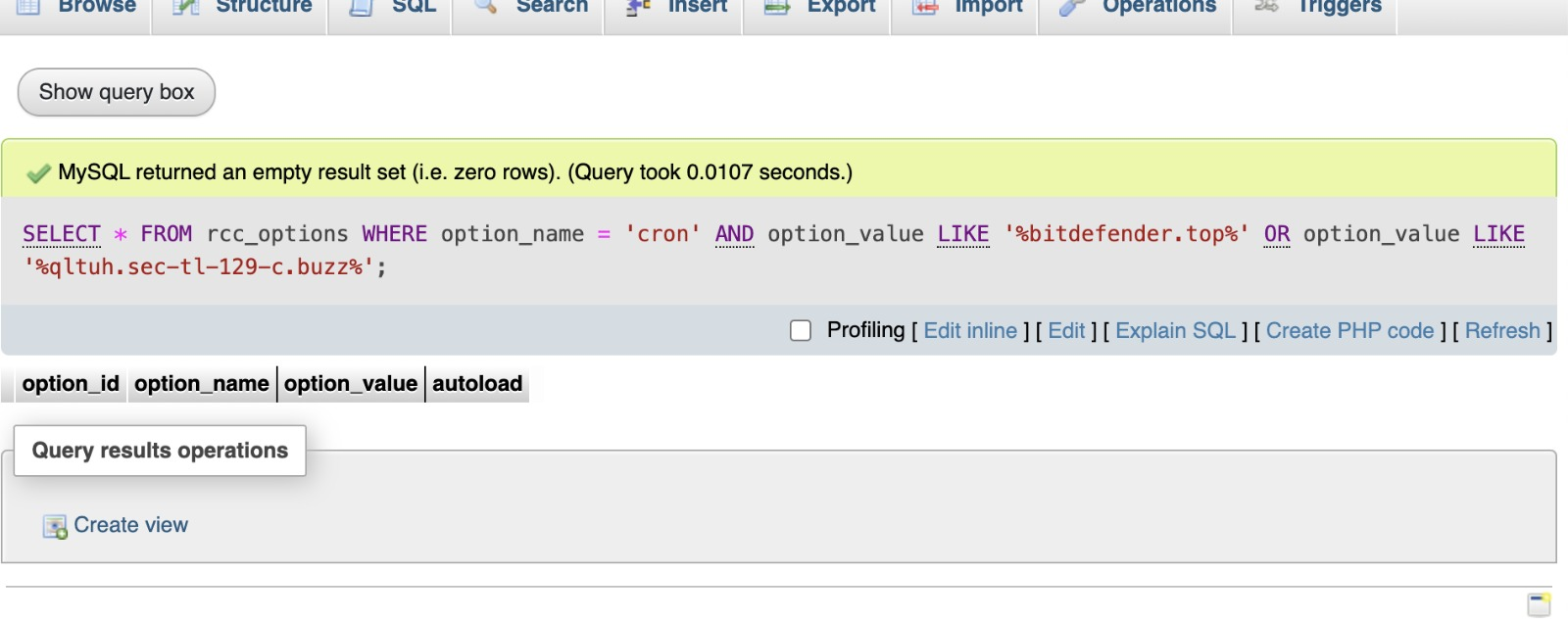Click the Operations wrench icon
Image resolution: width=1568 pixels, height=623 pixels.
[1073, 7]
